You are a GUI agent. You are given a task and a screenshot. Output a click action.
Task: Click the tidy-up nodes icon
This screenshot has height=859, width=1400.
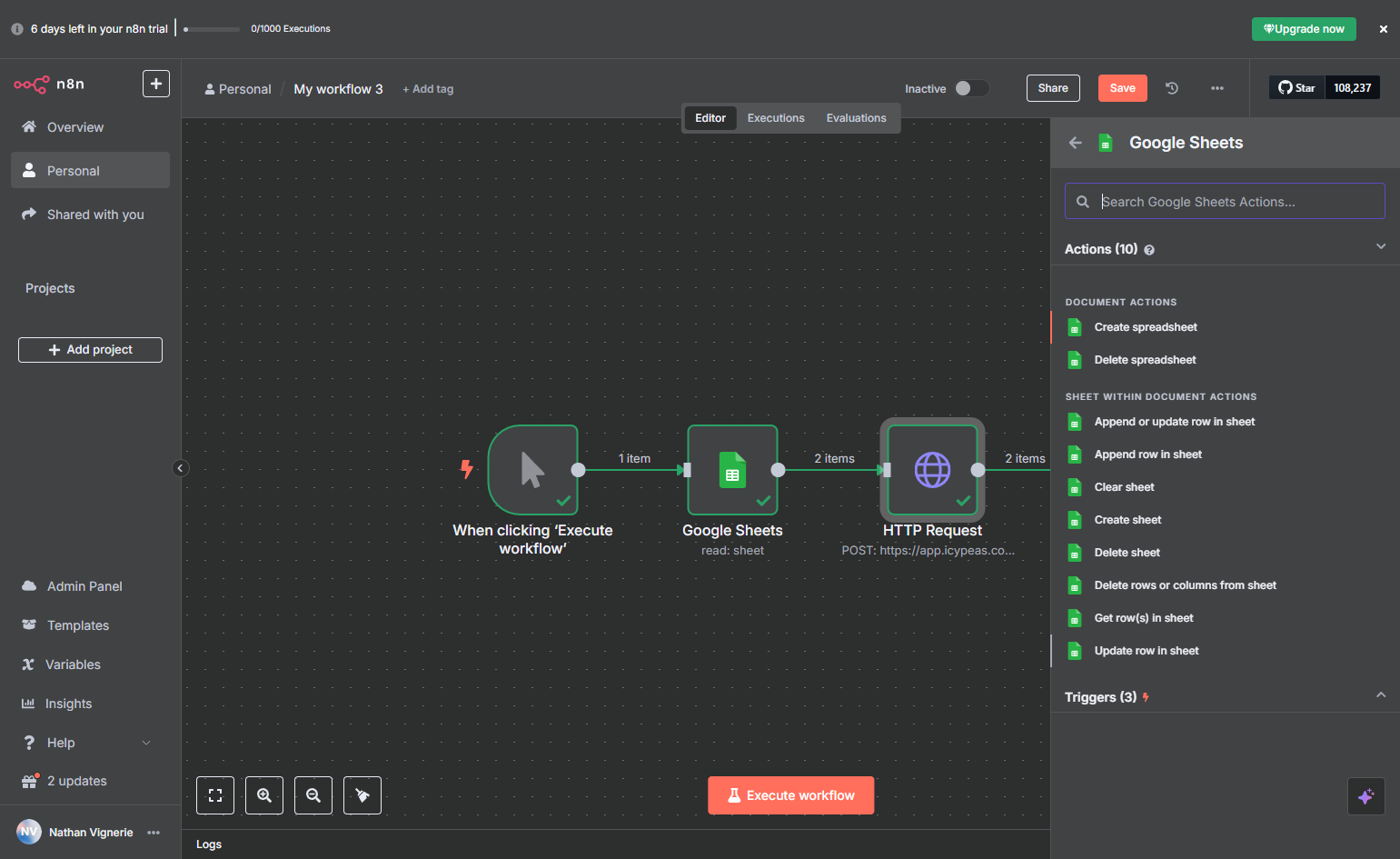click(x=362, y=795)
